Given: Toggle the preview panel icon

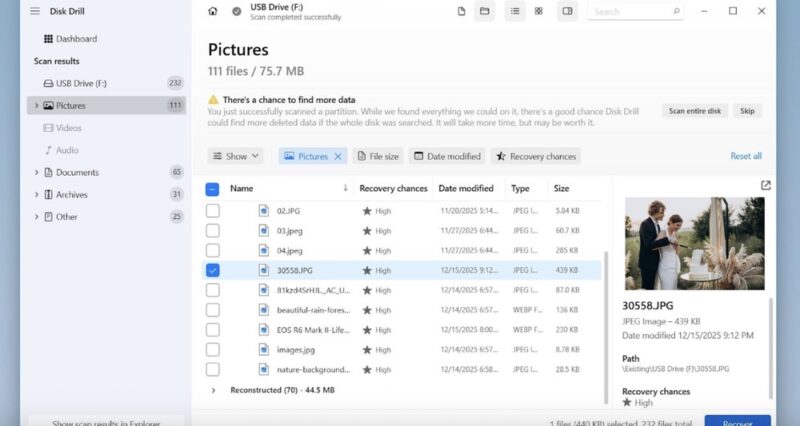Looking at the screenshot, I should [567, 12].
